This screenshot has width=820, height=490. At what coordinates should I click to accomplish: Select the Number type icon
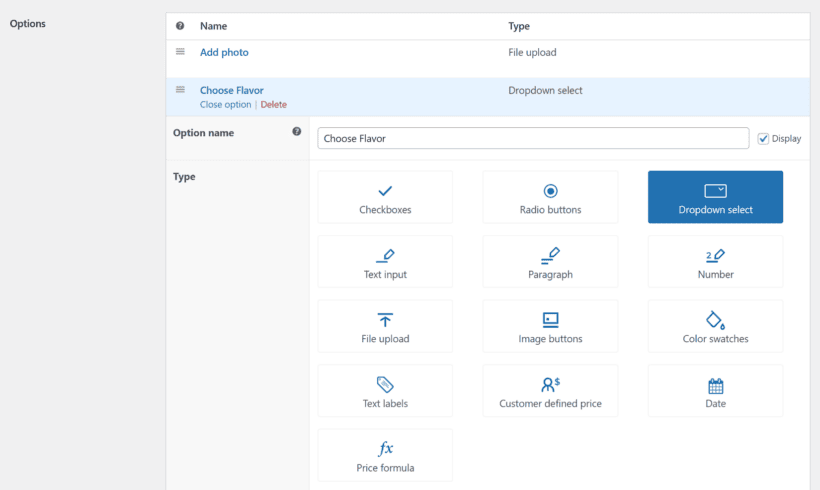pyautogui.click(x=715, y=256)
